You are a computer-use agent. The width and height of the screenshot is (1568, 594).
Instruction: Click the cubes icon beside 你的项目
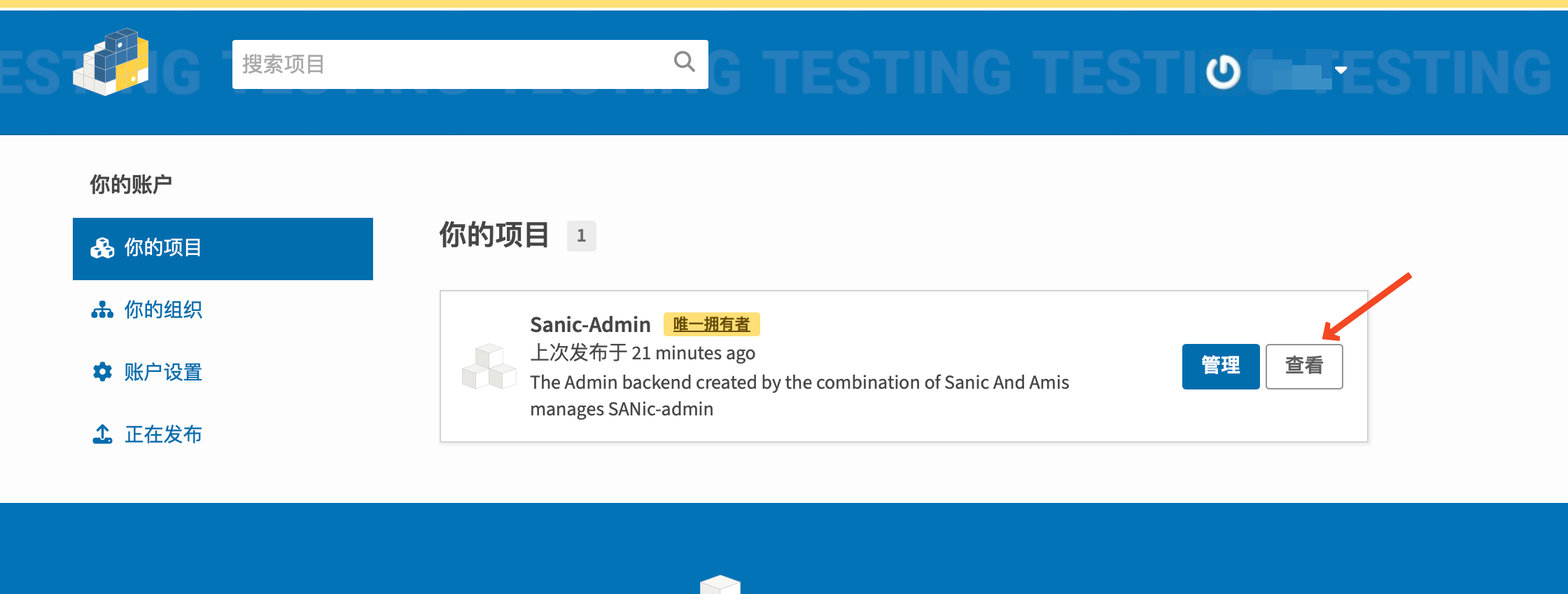coord(102,248)
